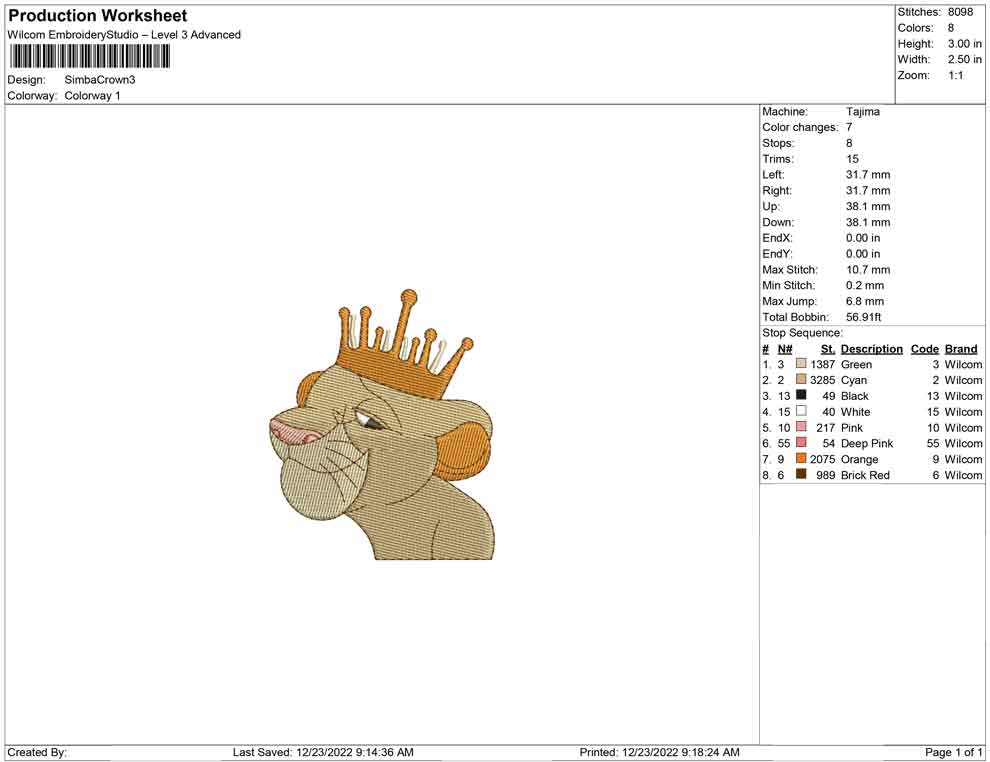Select the Black thread swatch
The image size is (990, 762).
point(800,396)
